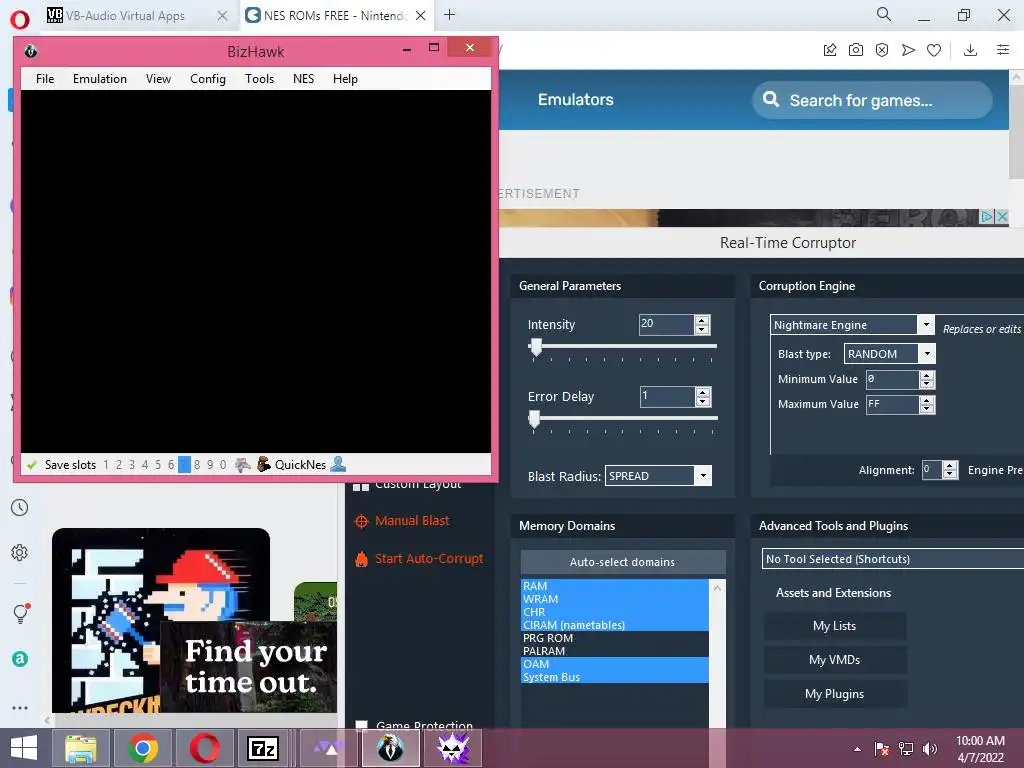
Task: Select System Bus memory domain
Action: (615, 677)
